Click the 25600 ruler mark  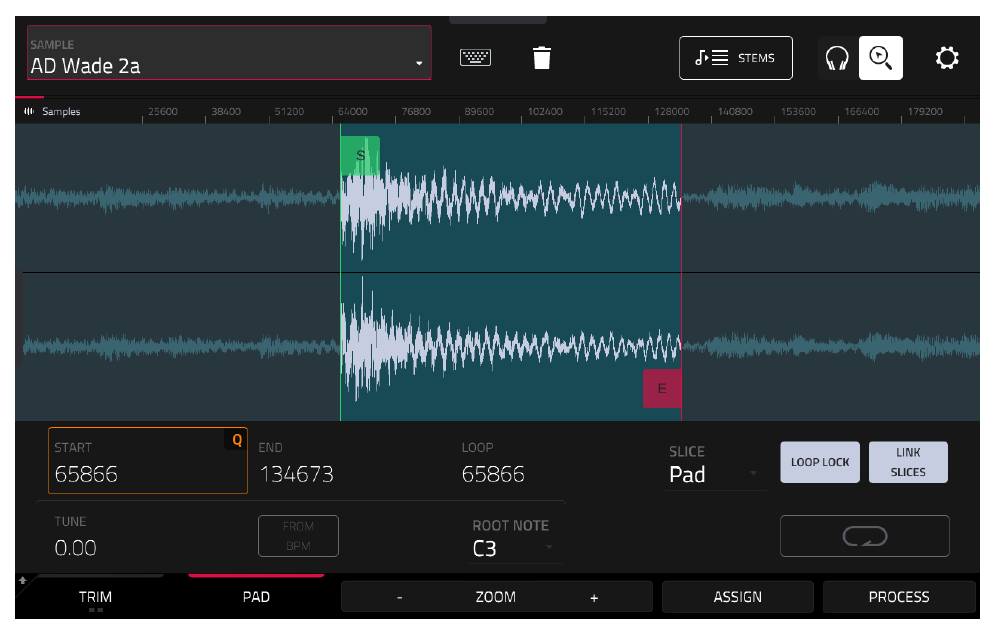click(x=163, y=111)
